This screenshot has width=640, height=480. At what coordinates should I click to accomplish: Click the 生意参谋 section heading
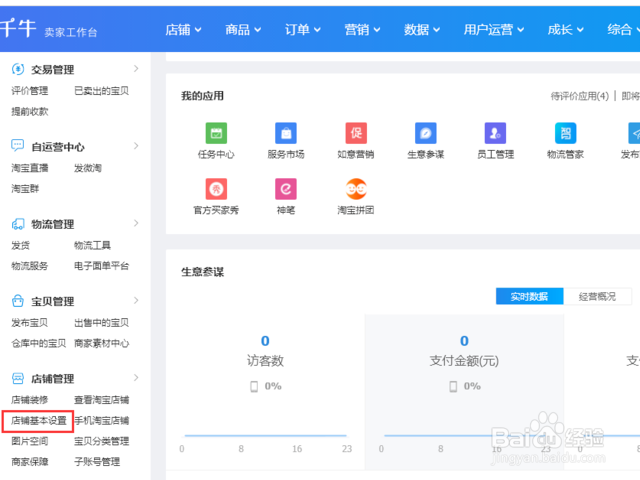[x=202, y=272]
